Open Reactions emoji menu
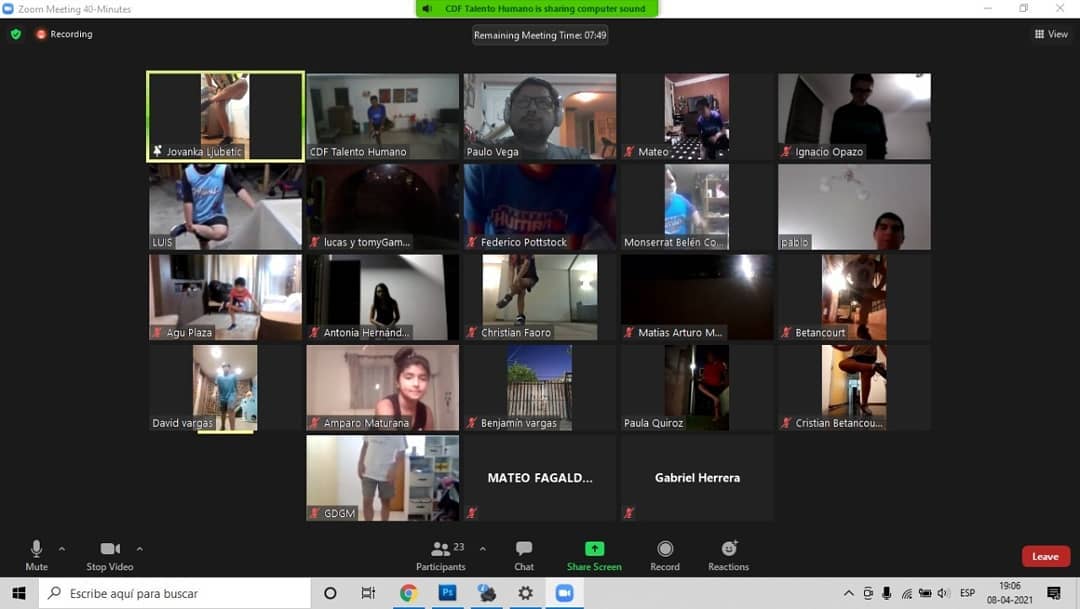This screenshot has width=1080, height=609. (729, 548)
